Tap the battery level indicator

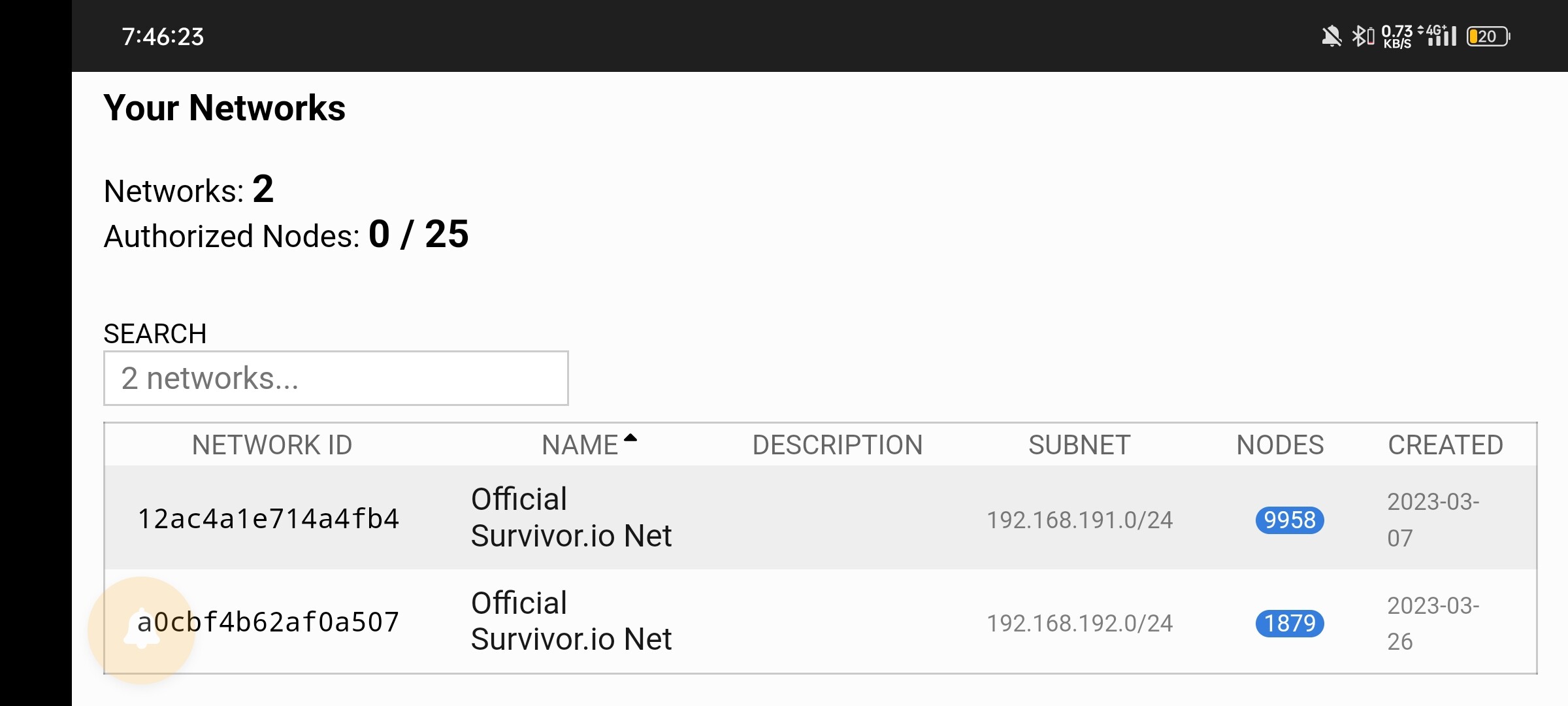click(1488, 37)
